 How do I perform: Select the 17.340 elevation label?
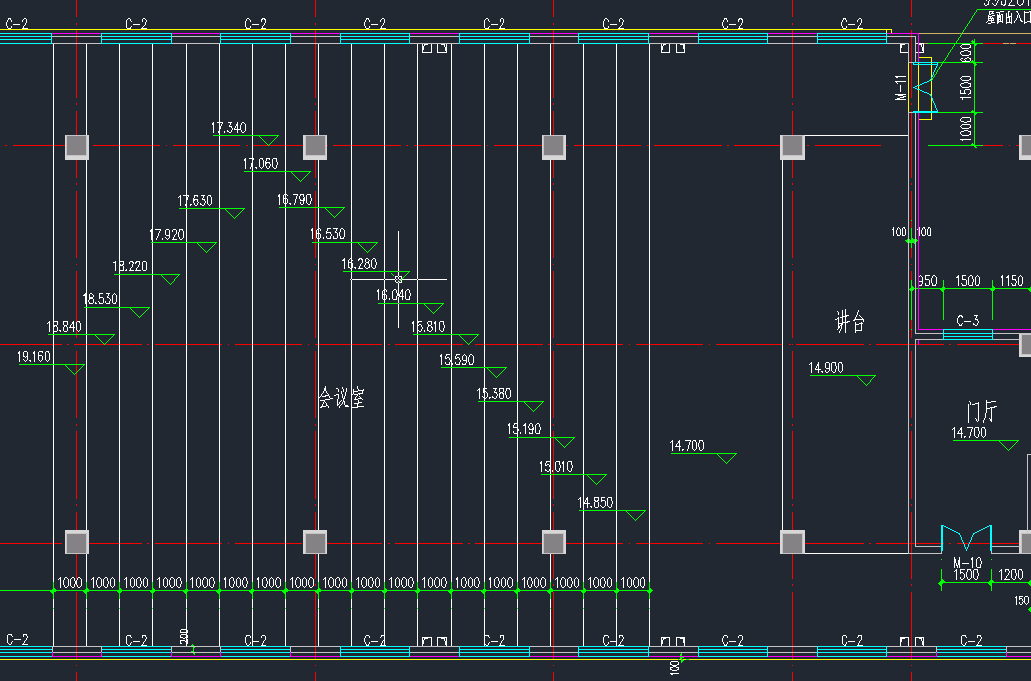point(229,128)
